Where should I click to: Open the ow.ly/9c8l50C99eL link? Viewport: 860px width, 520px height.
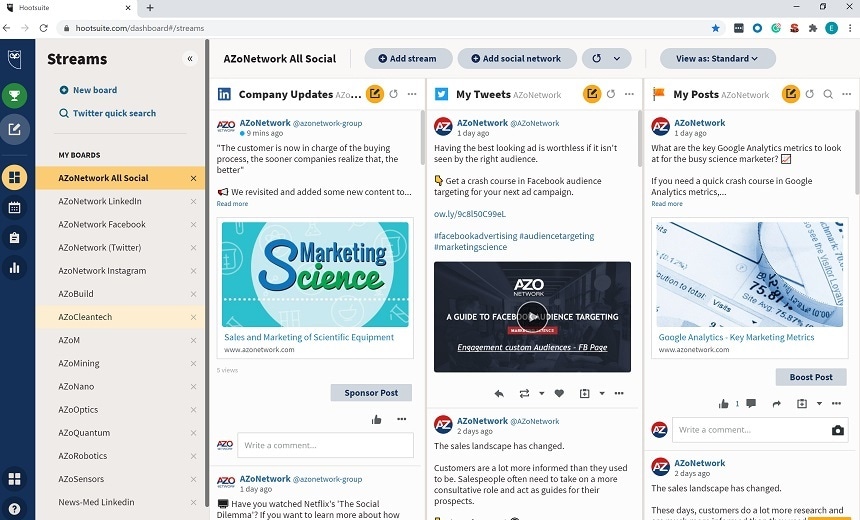469,214
